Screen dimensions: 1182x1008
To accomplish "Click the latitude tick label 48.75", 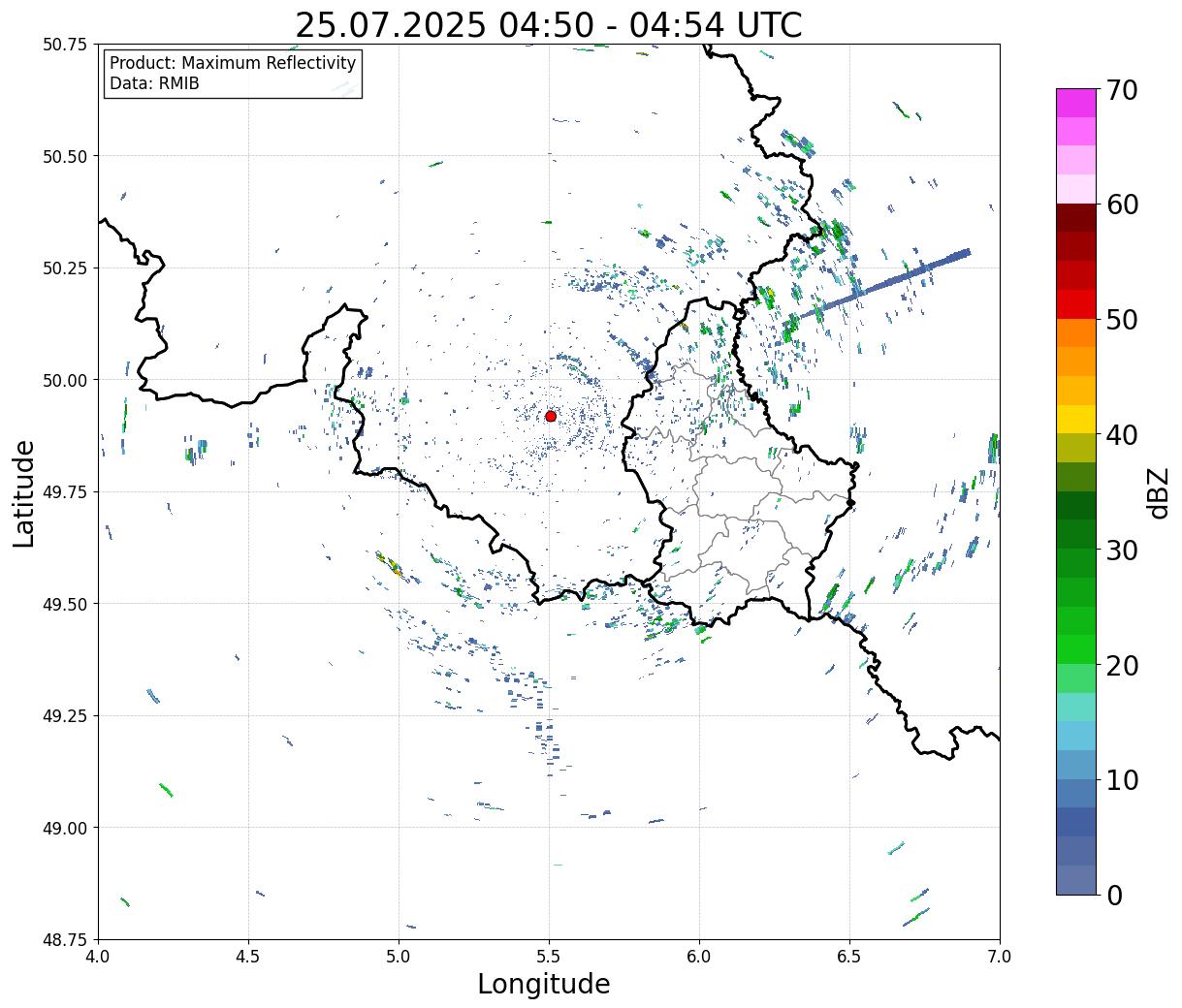I will pyautogui.click(x=65, y=939).
